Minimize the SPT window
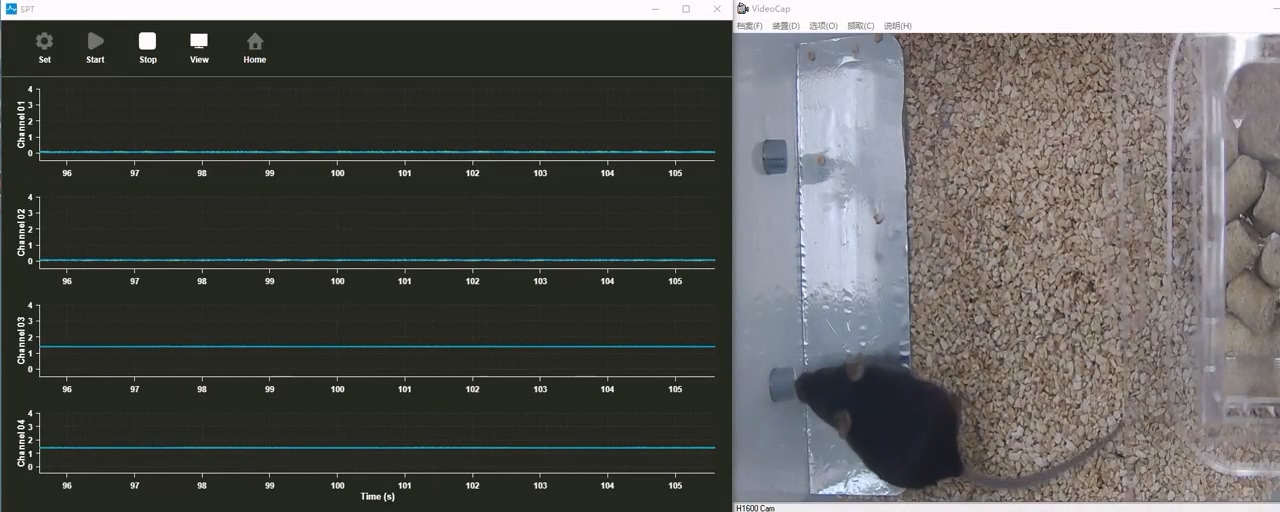Viewport: 1280px width, 512px height. 655,9
